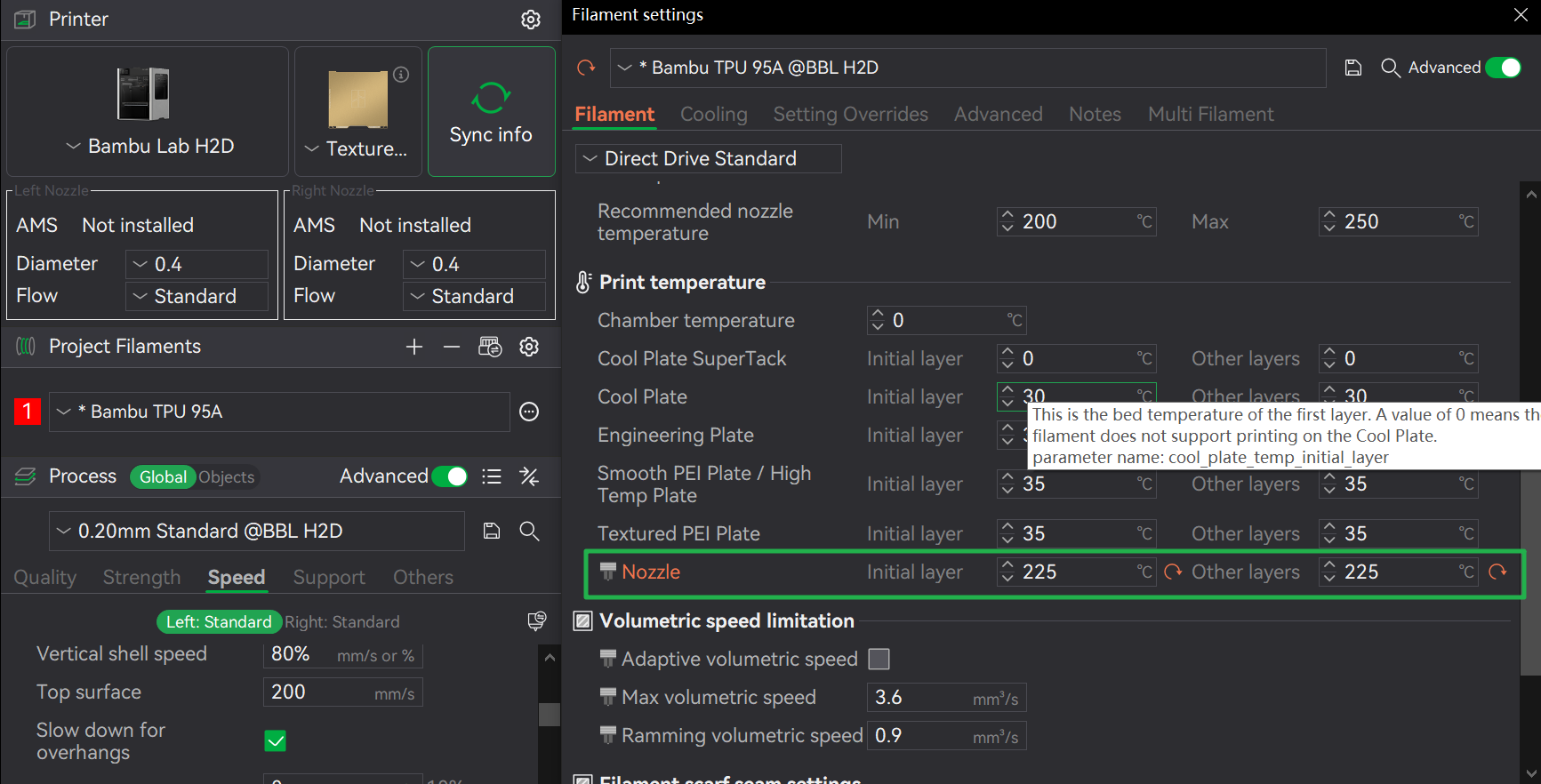This screenshot has width=1541, height=784.
Task: Open the Setting Overrides tab
Action: [x=851, y=115]
